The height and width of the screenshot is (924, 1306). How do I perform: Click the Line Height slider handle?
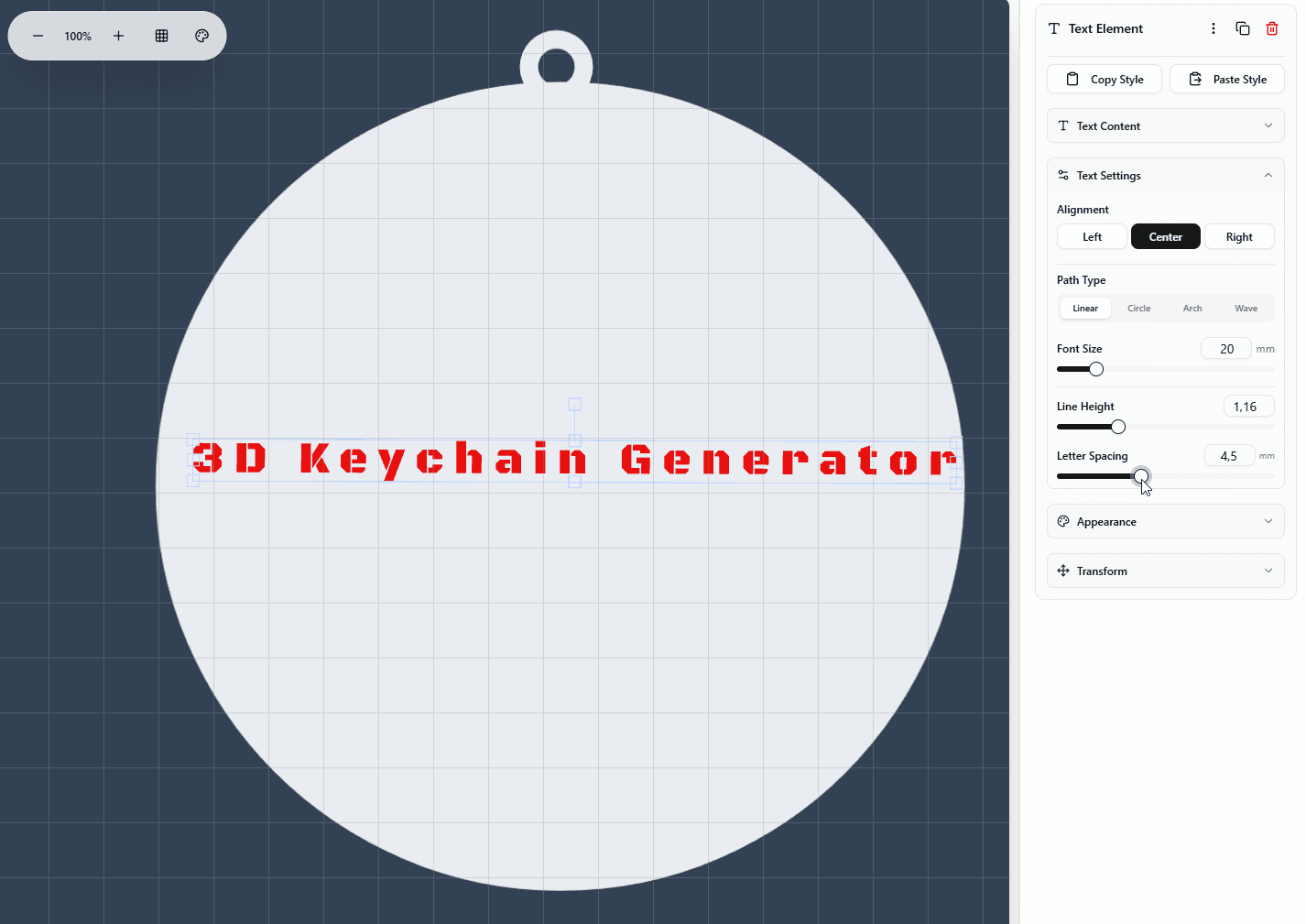click(x=1118, y=427)
